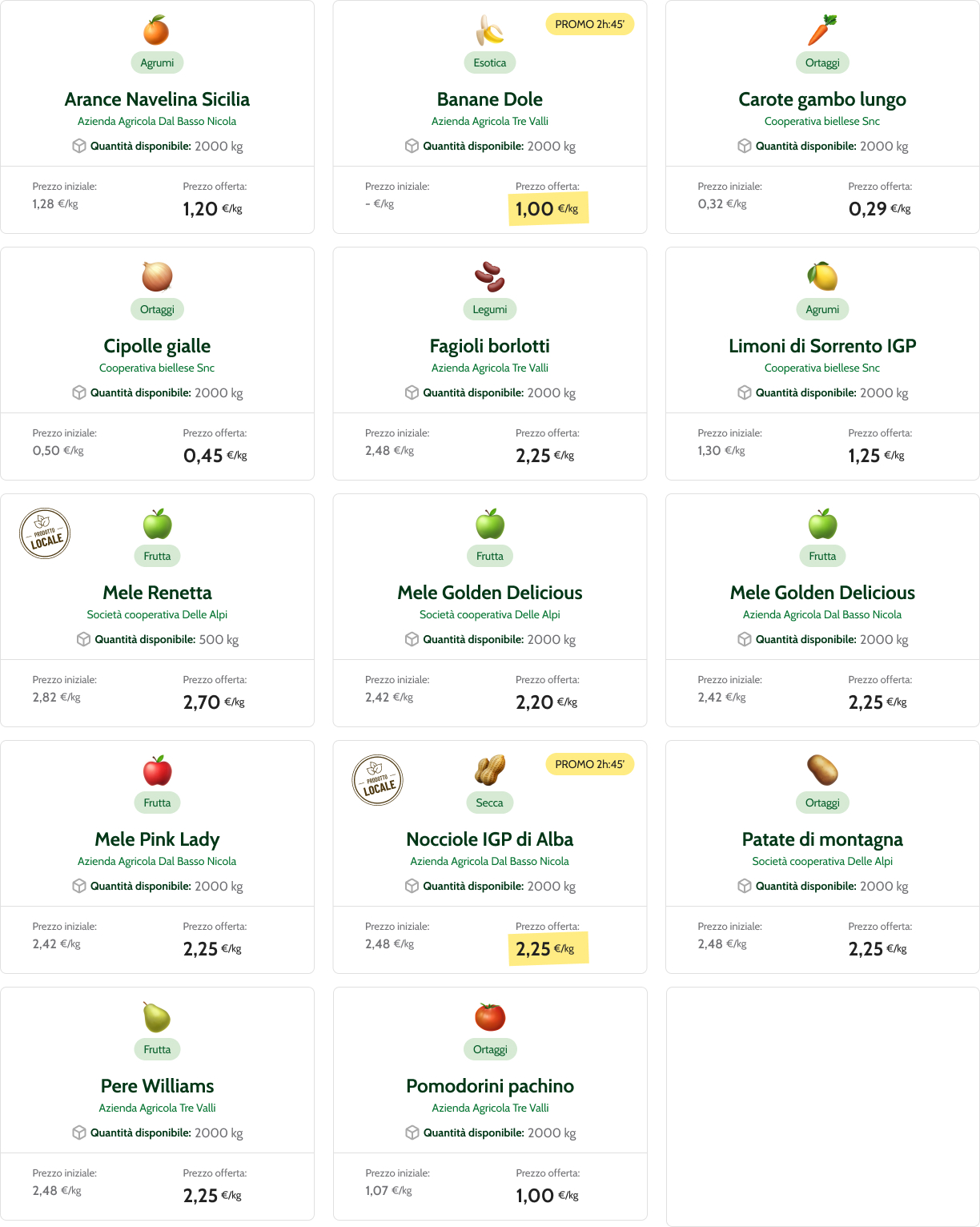Open supplier Azienda Agricola Tre Valli under Pere Williams
The image size is (980, 1227).
coord(157,1108)
